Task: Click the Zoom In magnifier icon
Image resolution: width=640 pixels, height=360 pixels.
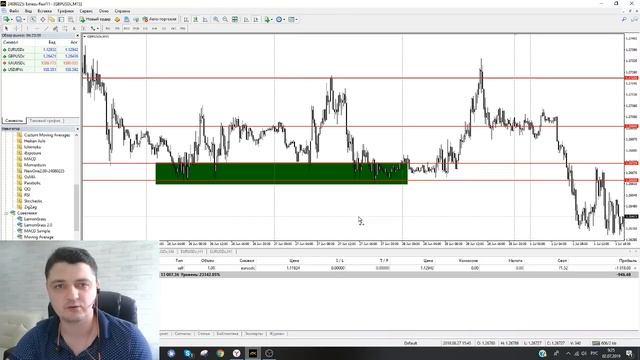Action: pyautogui.click(x=216, y=19)
